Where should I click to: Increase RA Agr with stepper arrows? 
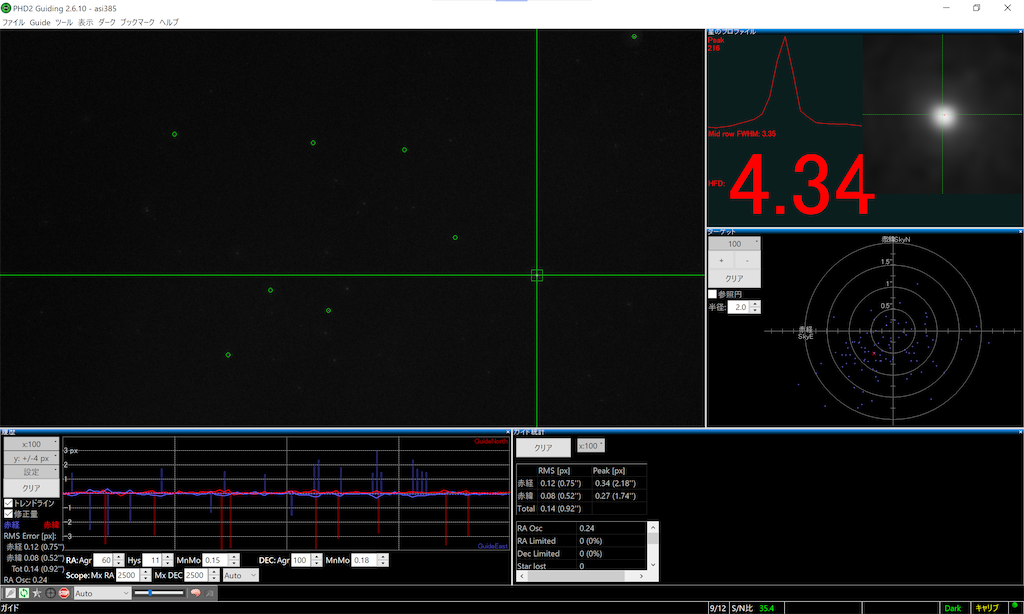119,557
